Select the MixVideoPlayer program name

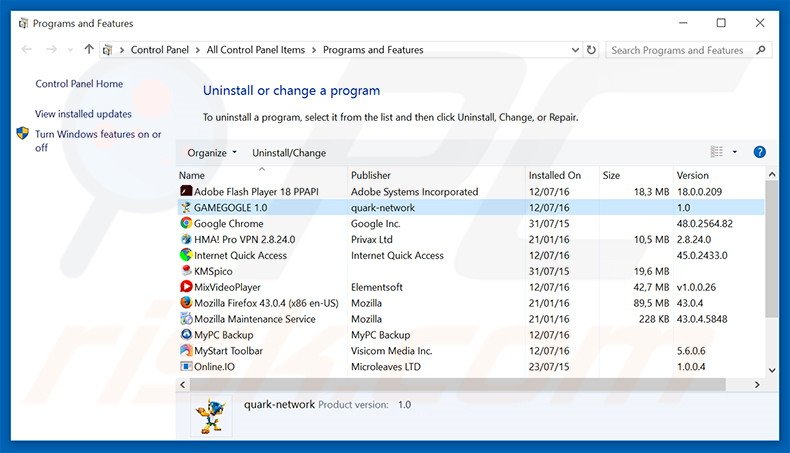[x=227, y=287]
